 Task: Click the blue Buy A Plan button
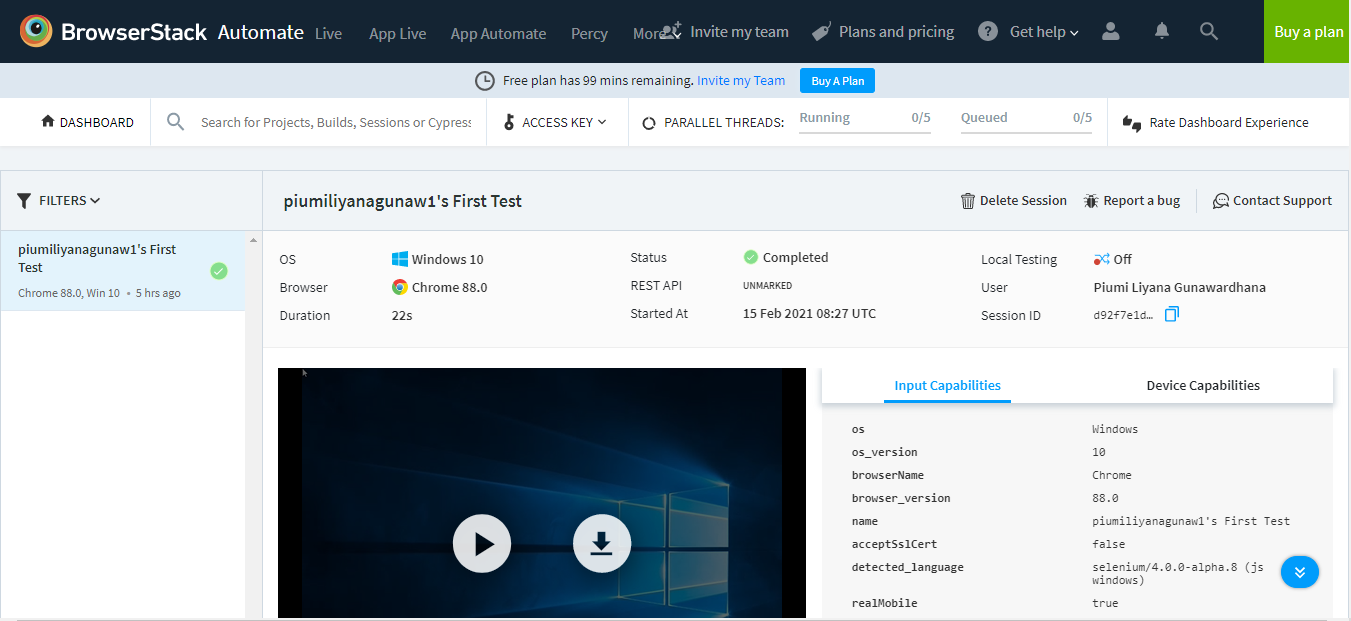(x=837, y=81)
